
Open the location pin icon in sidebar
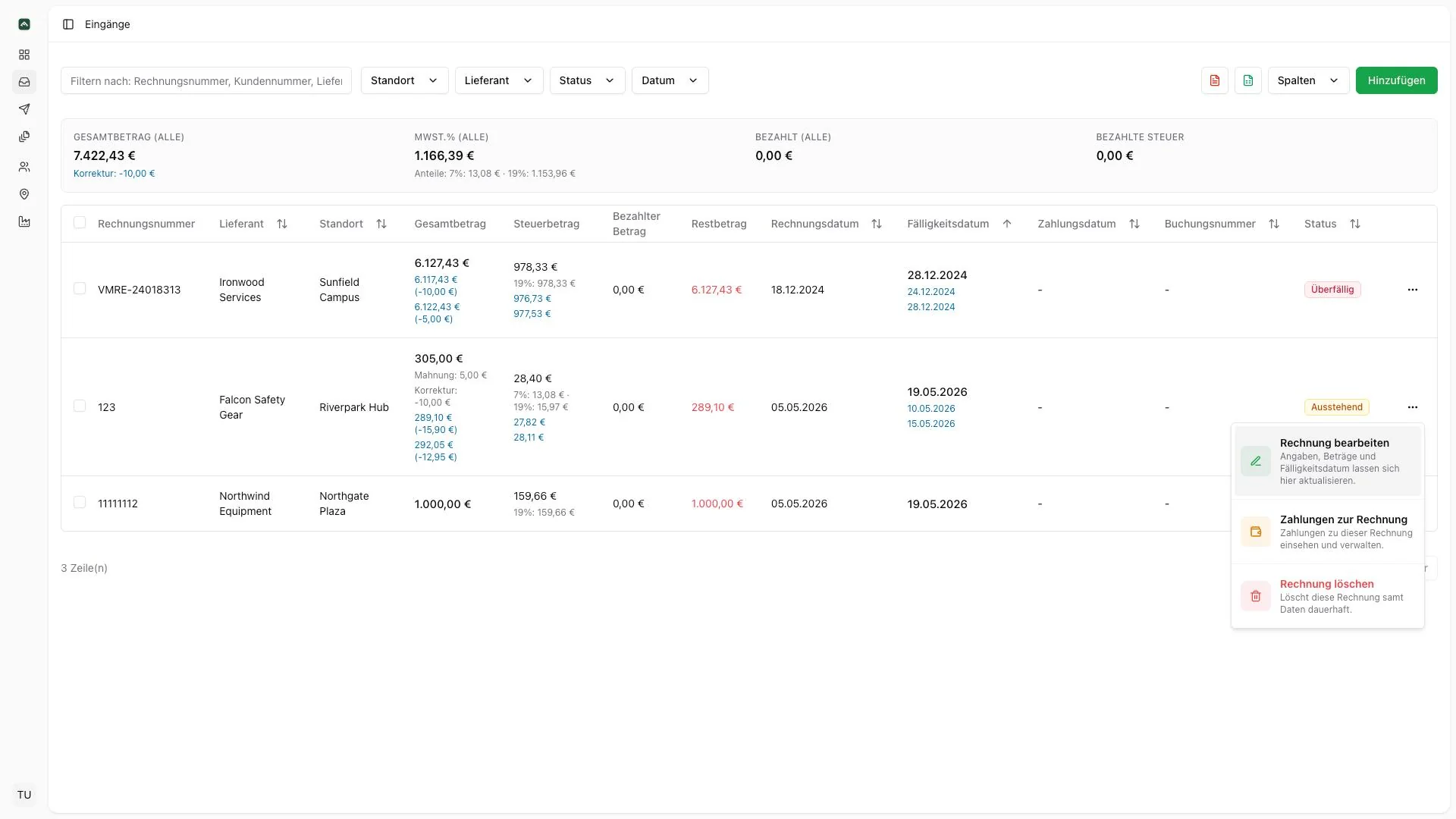[24, 194]
